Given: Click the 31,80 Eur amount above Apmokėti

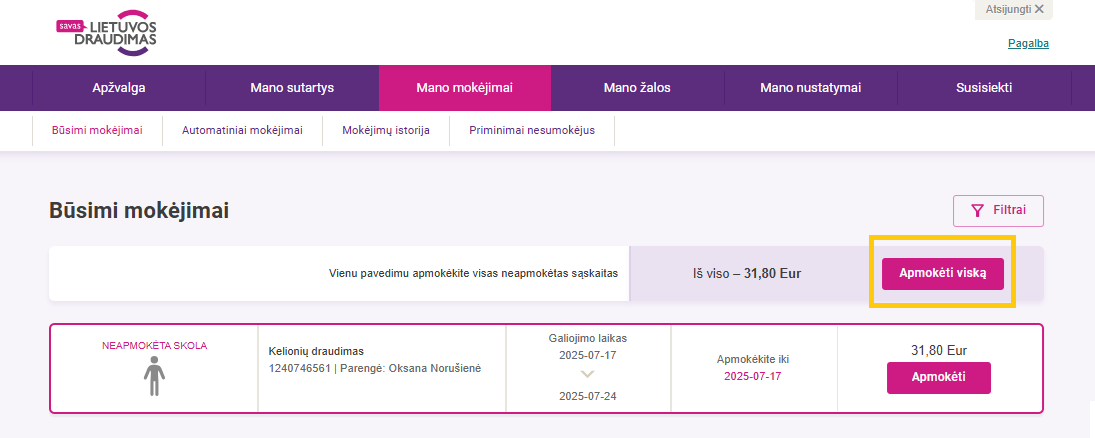Looking at the screenshot, I should 939,351.
